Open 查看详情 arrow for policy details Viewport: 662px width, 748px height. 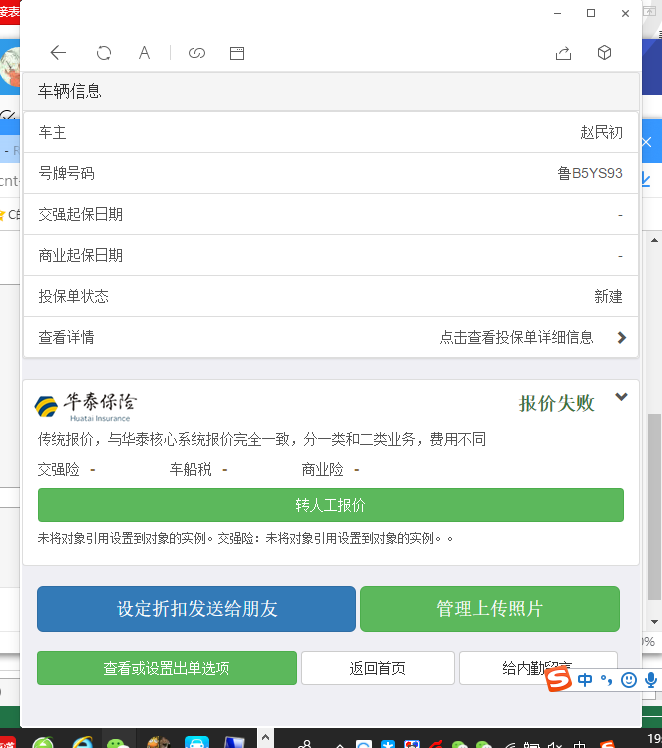[x=621, y=338]
